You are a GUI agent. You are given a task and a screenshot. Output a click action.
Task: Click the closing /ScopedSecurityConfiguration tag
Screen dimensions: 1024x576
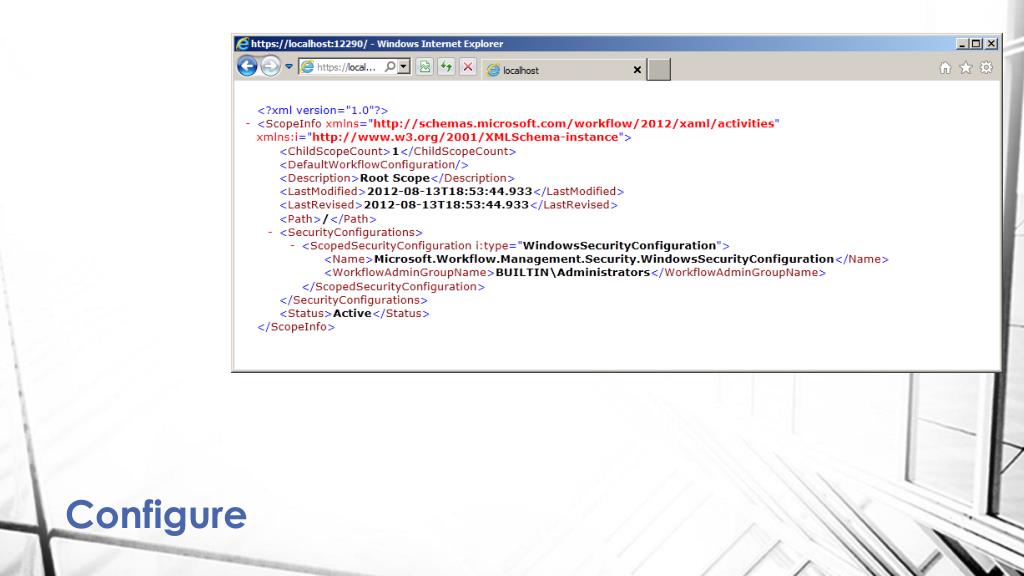(x=393, y=287)
